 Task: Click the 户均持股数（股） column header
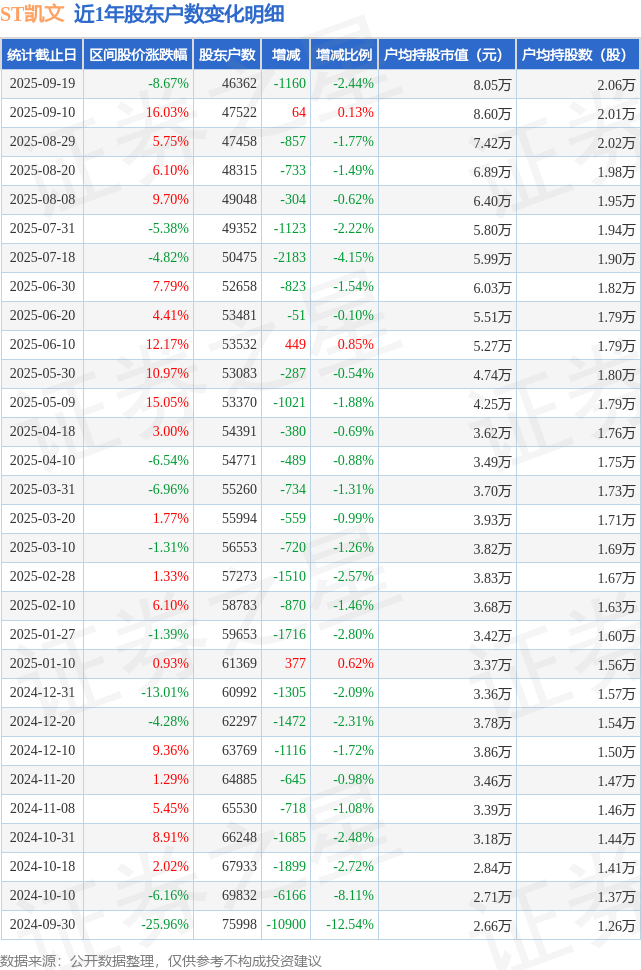(x=578, y=55)
